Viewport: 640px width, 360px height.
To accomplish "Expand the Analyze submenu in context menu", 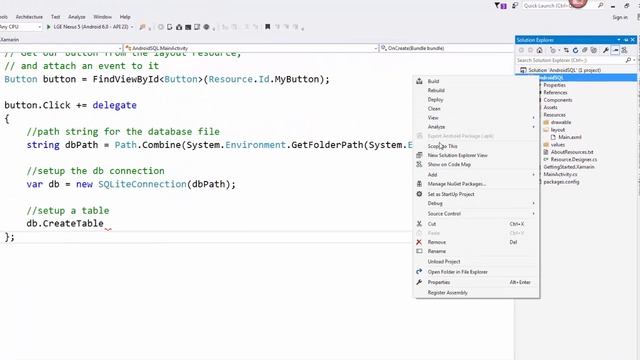I will 476,127.
